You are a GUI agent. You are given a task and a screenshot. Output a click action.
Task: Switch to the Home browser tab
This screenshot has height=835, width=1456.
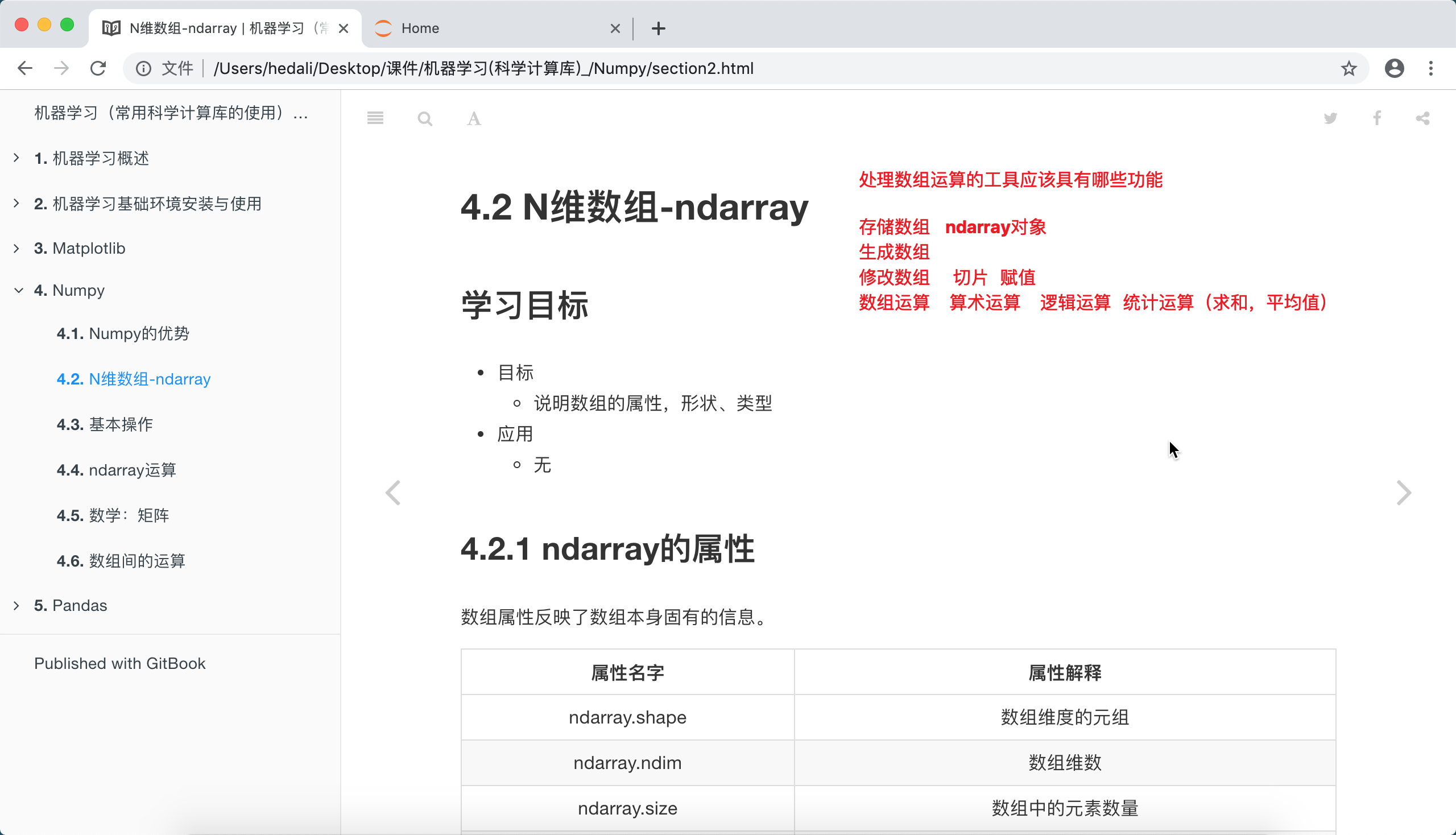pyautogui.click(x=493, y=28)
